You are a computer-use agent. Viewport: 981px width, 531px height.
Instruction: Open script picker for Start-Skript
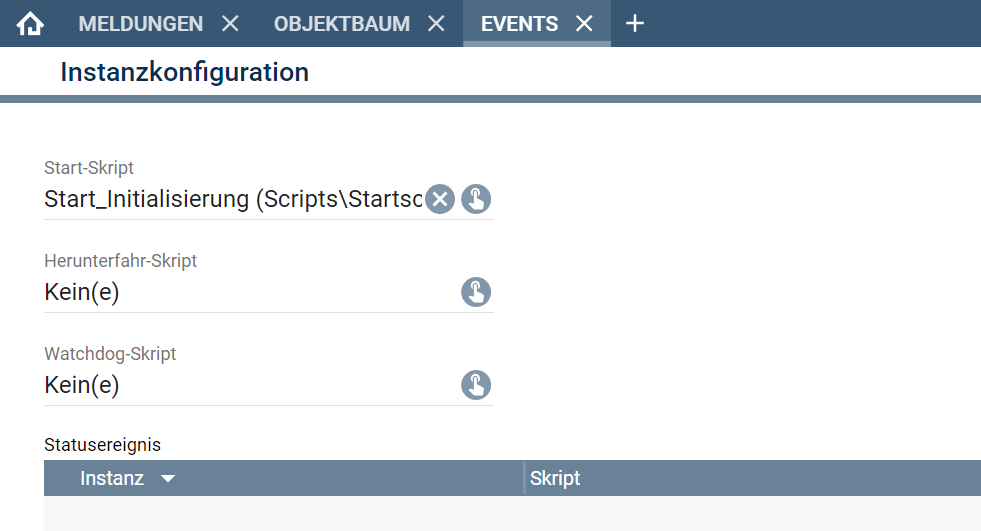pyautogui.click(x=476, y=200)
